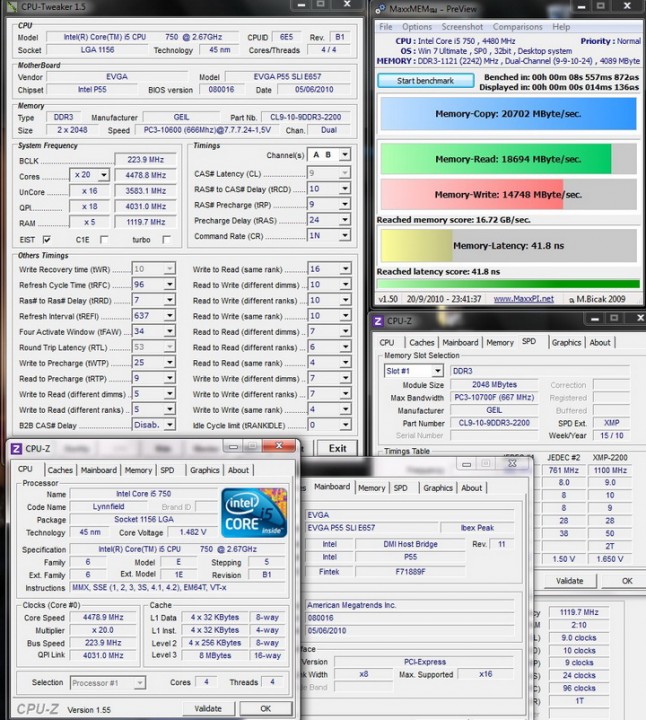This screenshot has width=646, height=720.
Task: Open the Cores multiplier x 20 dropdown
Action: pyautogui.click(x=104, y=175)
